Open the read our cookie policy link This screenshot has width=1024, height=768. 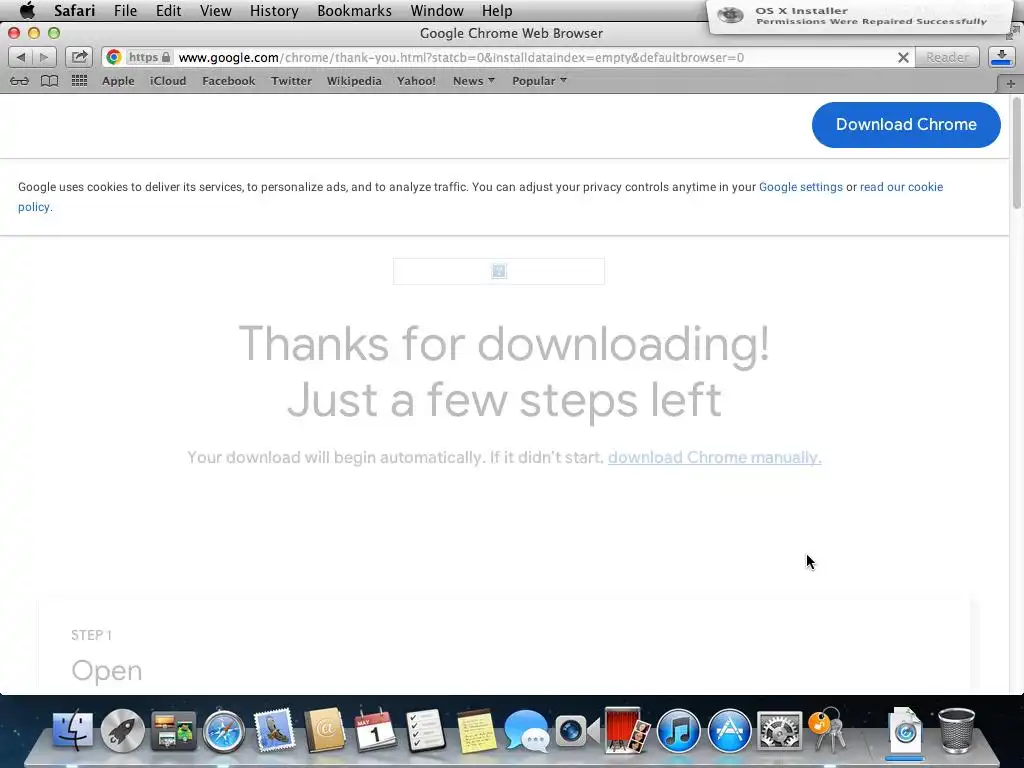tap(901, 187)
